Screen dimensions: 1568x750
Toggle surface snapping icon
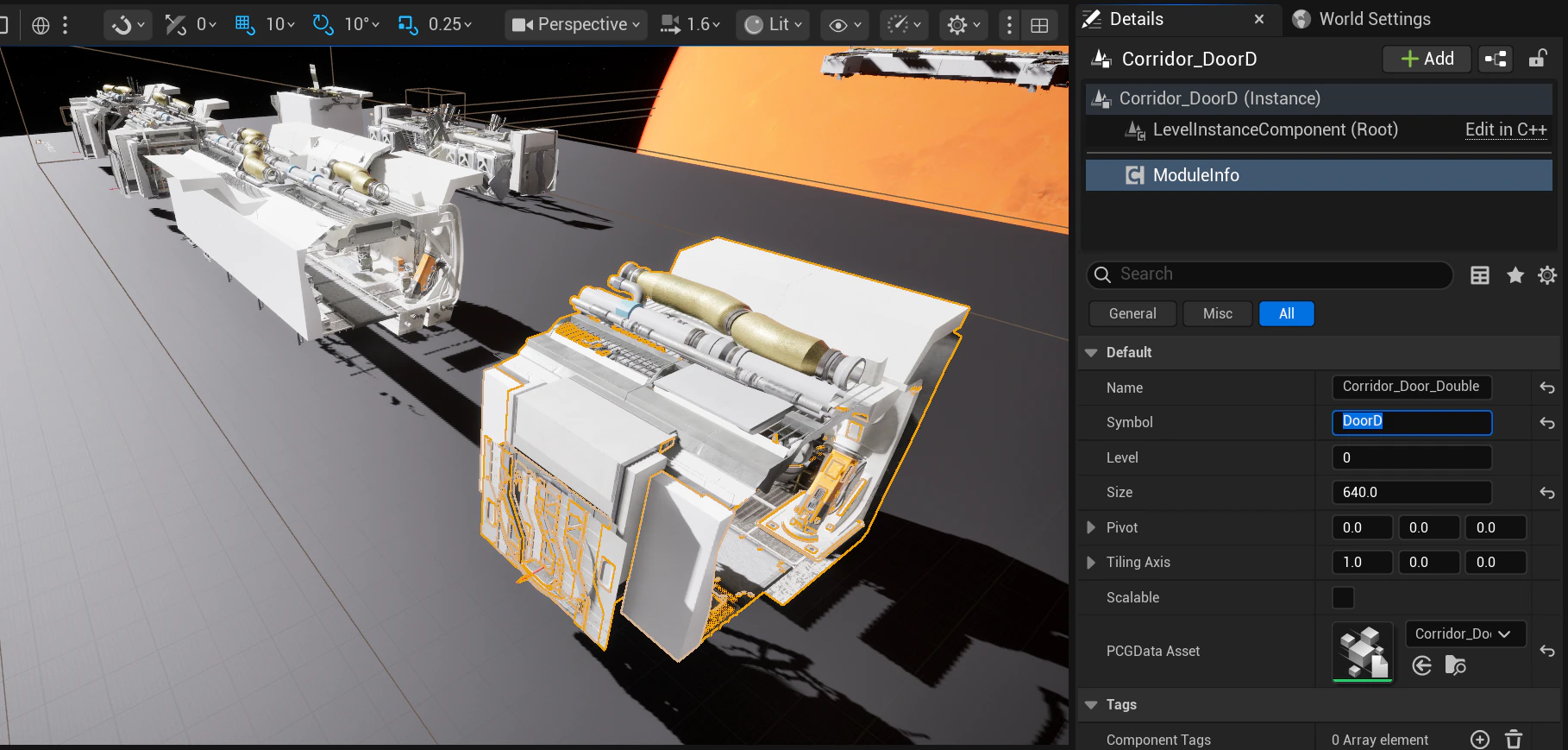[175, 25]
